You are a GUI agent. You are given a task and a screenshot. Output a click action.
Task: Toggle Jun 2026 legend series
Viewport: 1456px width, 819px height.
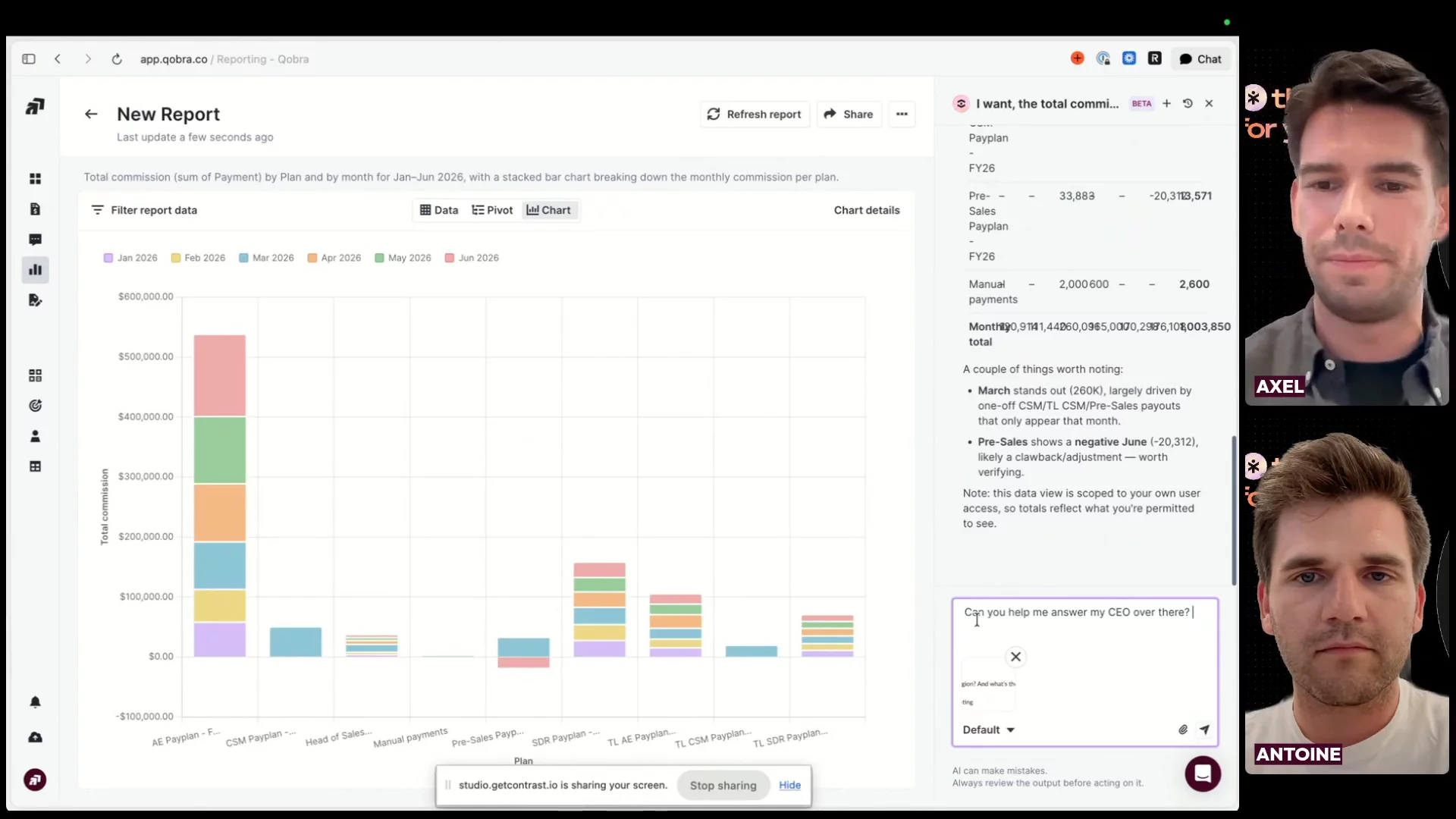pos(472,258)
